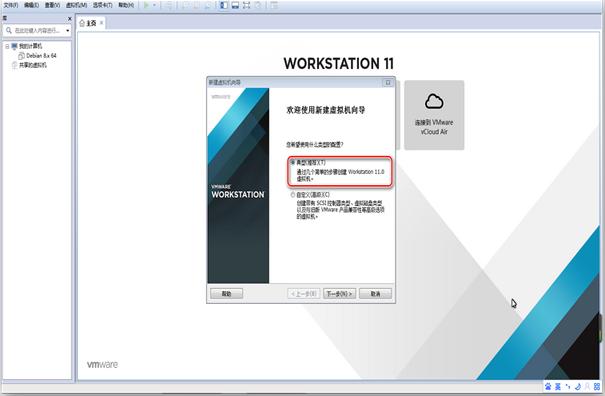Open the library search filter dropdown arrow
Screen dimensions: 605x396
click(68, 30)
